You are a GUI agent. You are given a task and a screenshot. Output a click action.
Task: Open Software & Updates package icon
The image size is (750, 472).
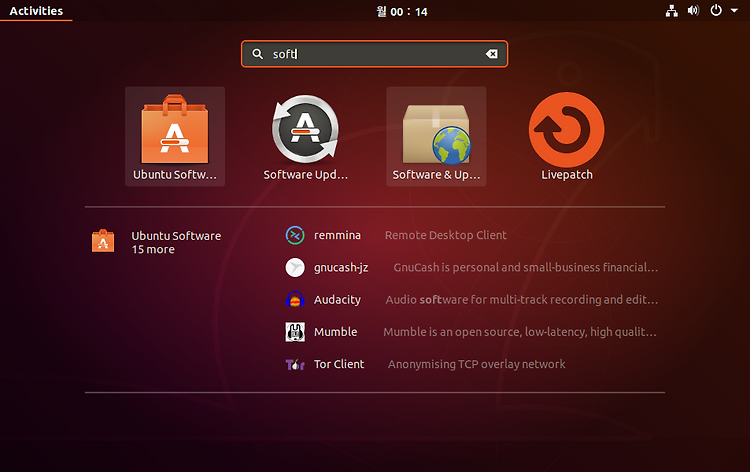pyautogui.click(x=436, y=134)
